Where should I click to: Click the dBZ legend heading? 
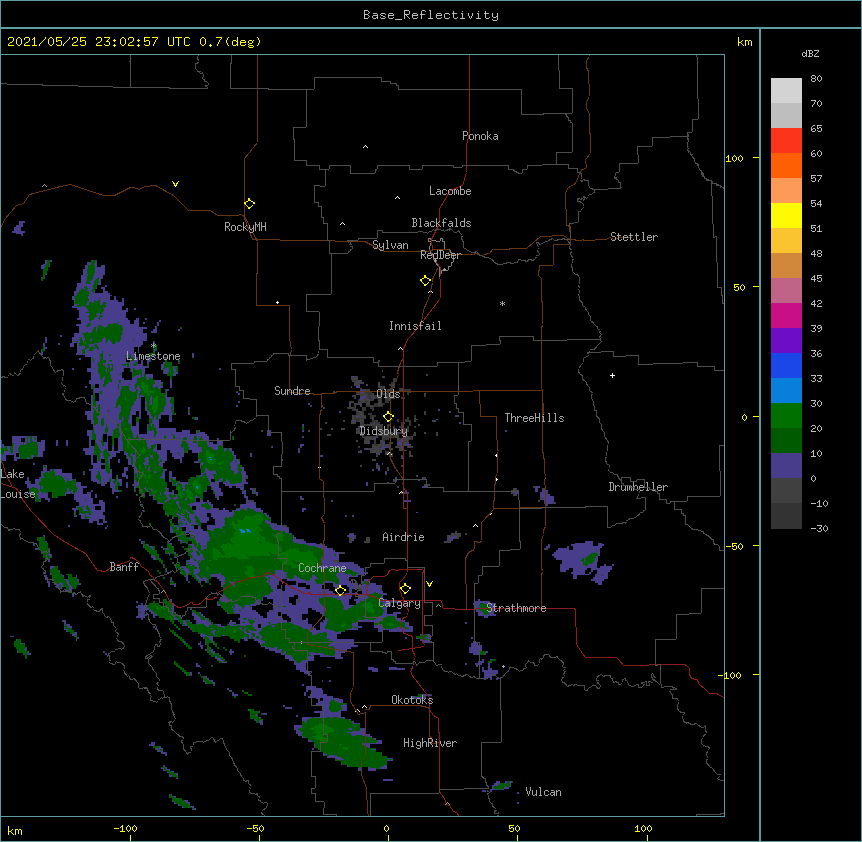pos(810,53)
